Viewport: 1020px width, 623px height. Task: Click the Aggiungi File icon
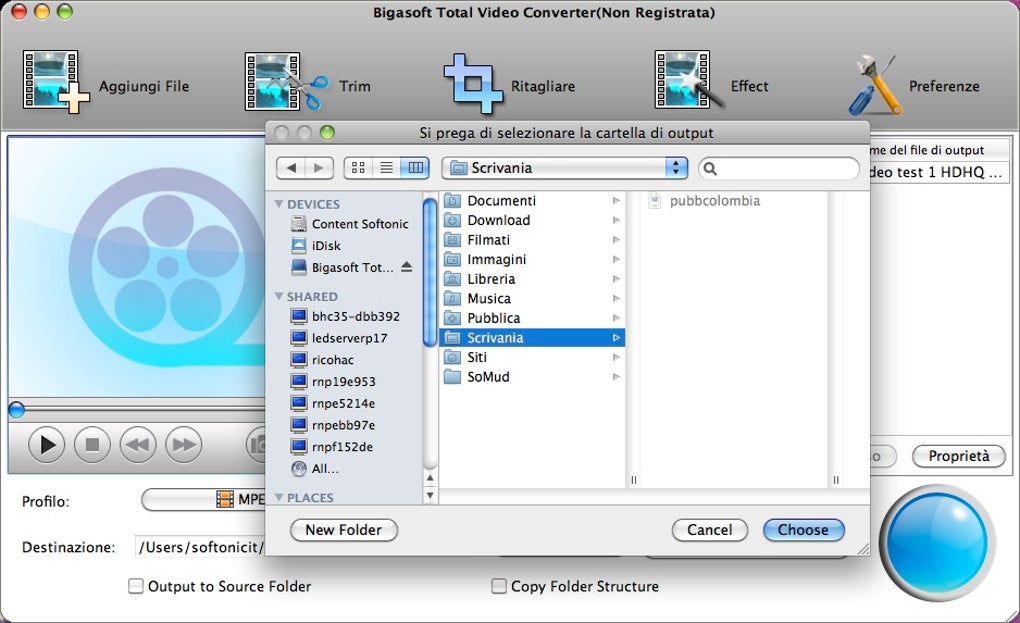[55, 81]
